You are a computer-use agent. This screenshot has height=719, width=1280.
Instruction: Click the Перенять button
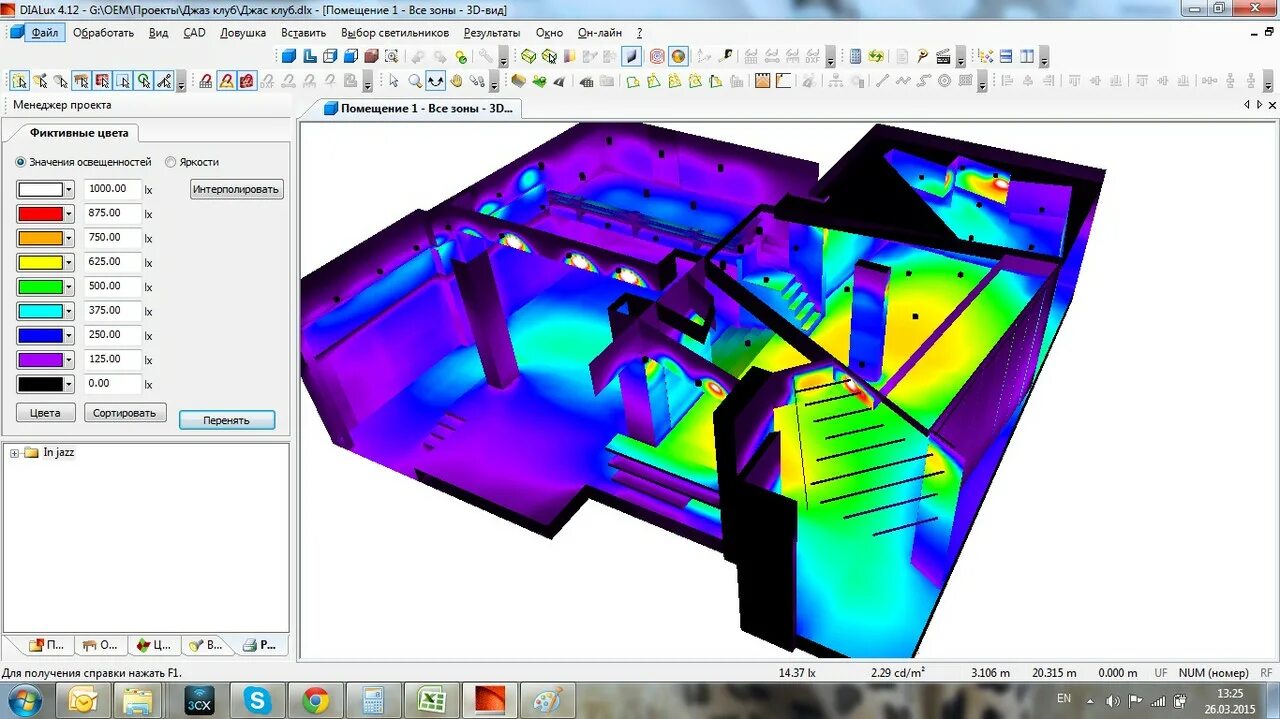tap(227, 420)
